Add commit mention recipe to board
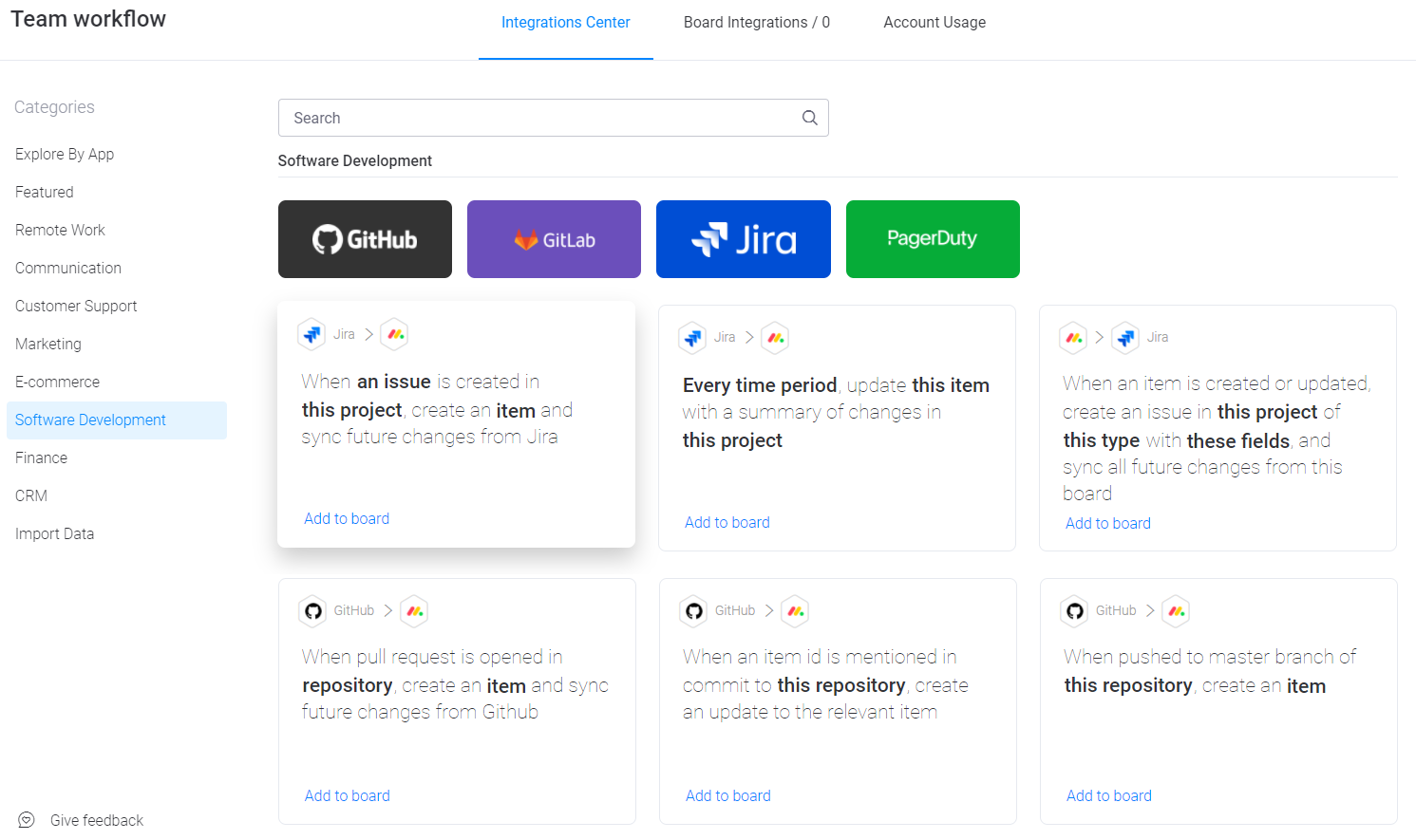 [x=728, y=795]
